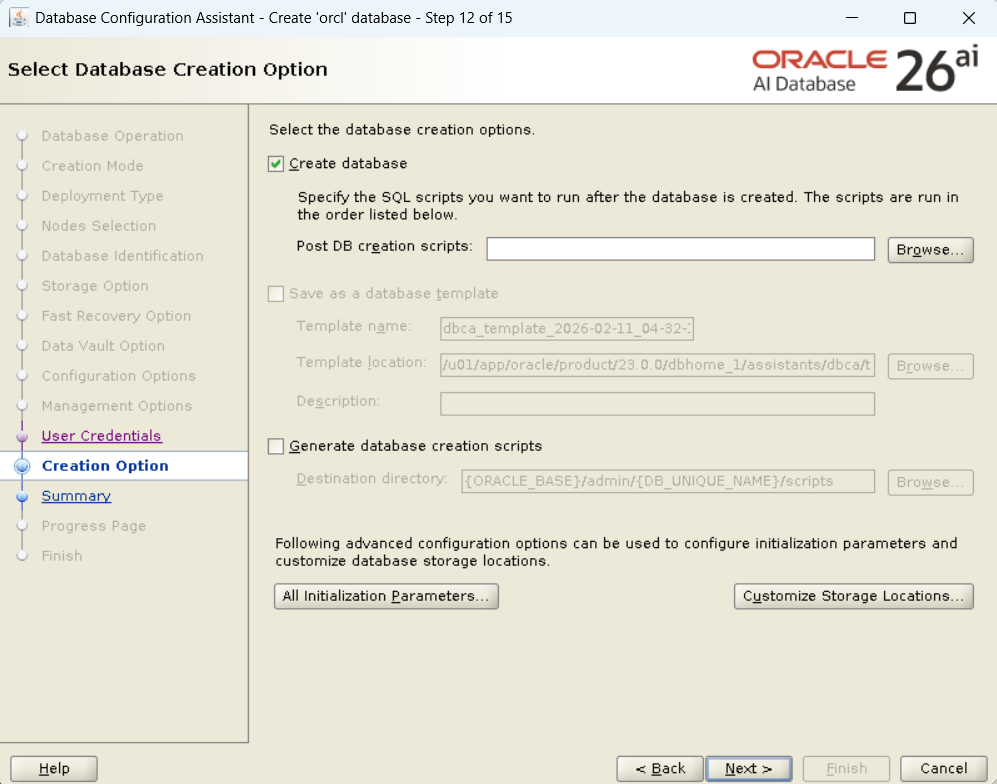Toggle Save as a database template checkbox
This screenshot has height=784, width=997.
tap(277, 294)
